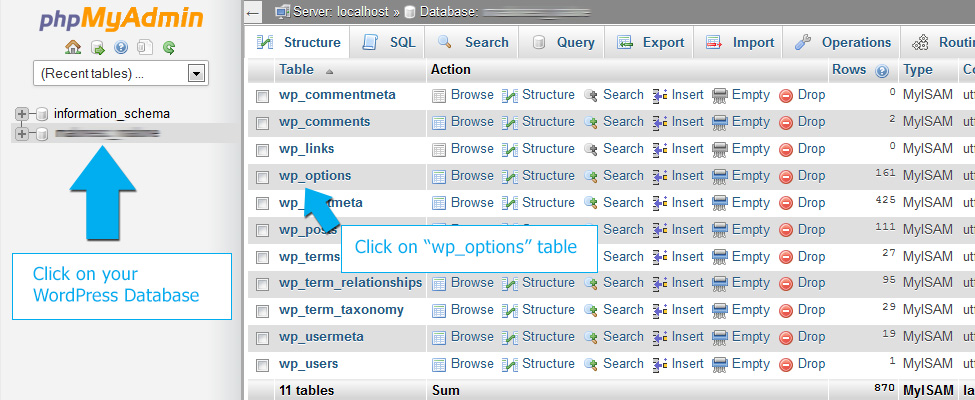Tick the wp_term_relationships checkbox

click(x=262, y=284)
